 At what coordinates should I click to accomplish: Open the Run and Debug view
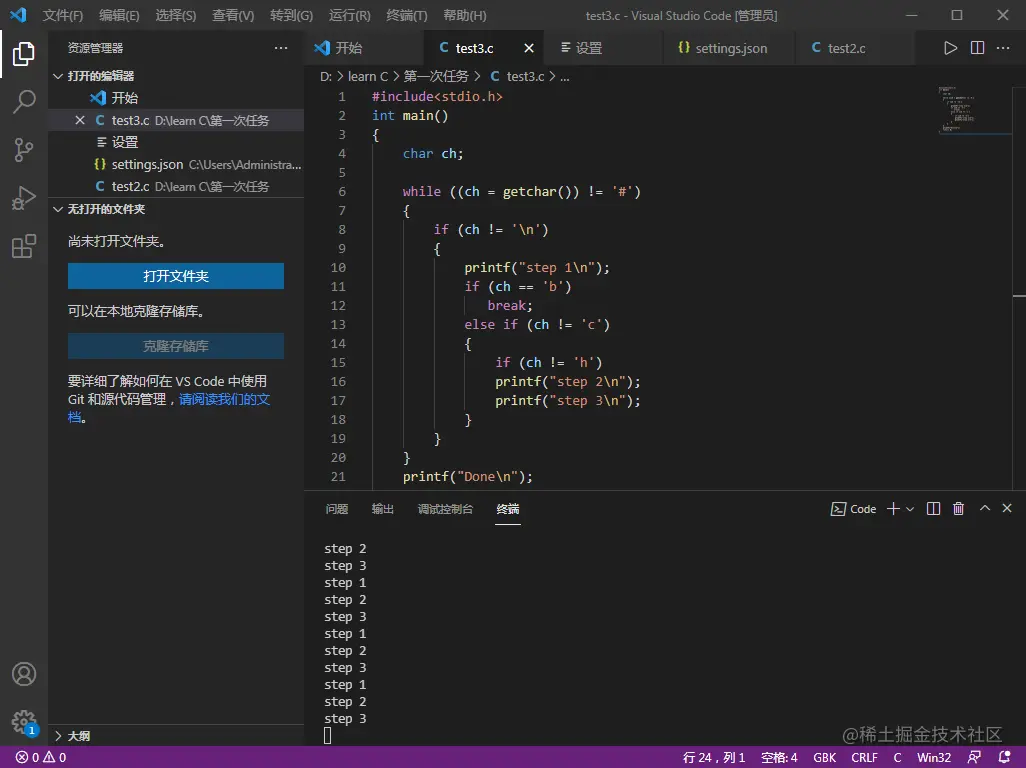[24, 198]
